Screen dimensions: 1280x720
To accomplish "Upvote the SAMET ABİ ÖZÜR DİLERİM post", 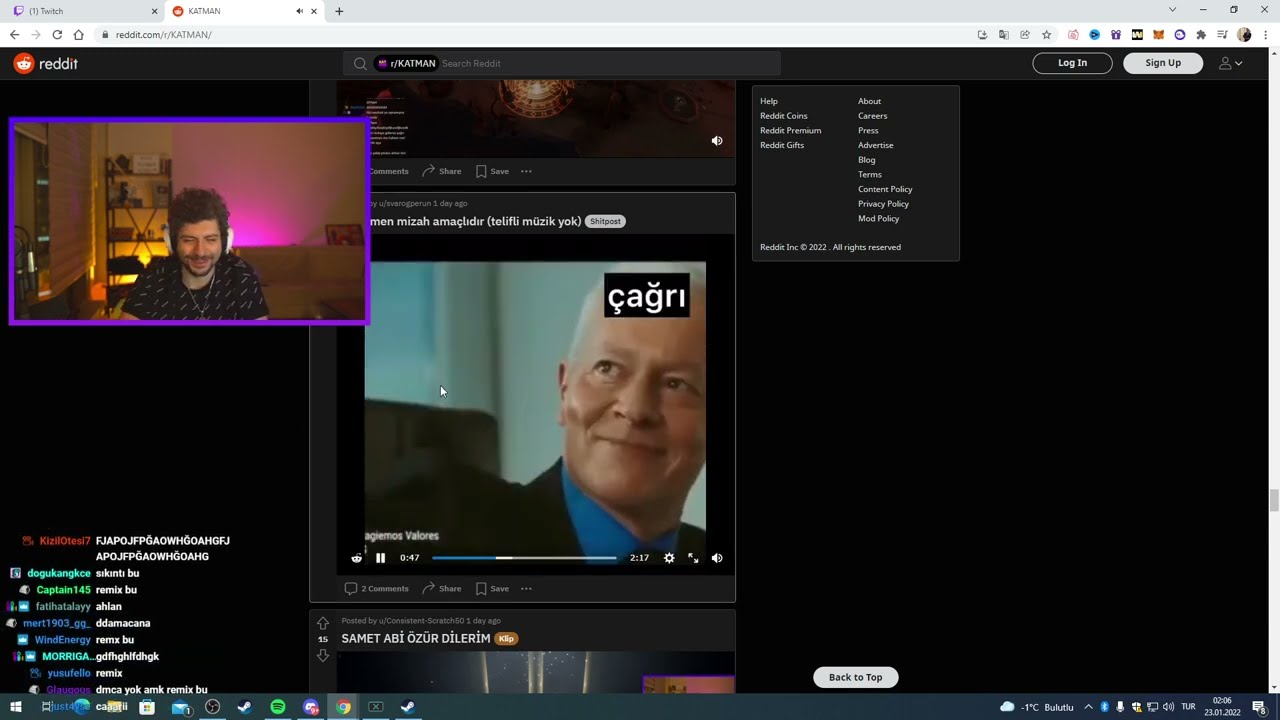I will click(323, 623).
